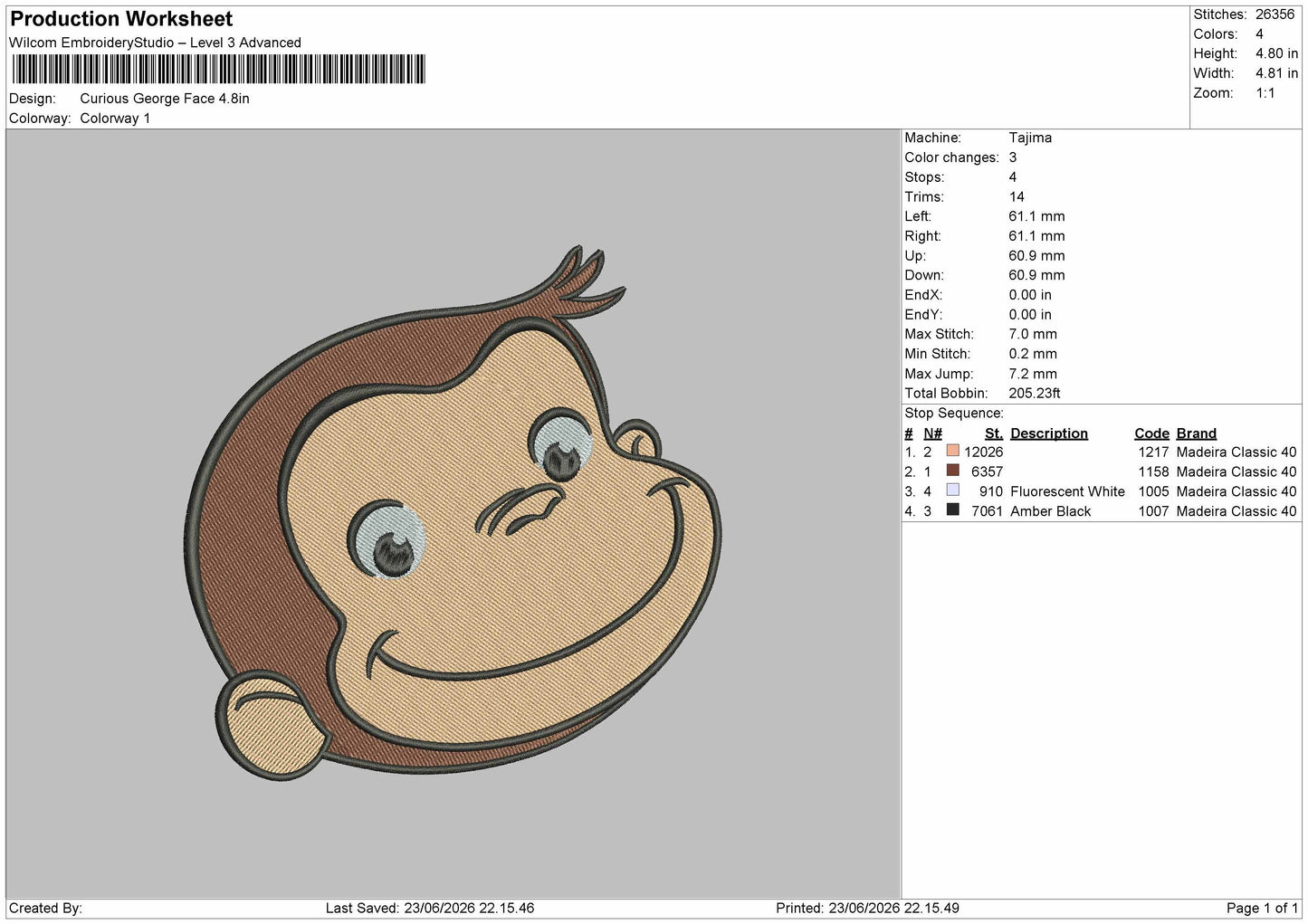Click the Up value '60.9 mm'

[x=1036, y=256]
